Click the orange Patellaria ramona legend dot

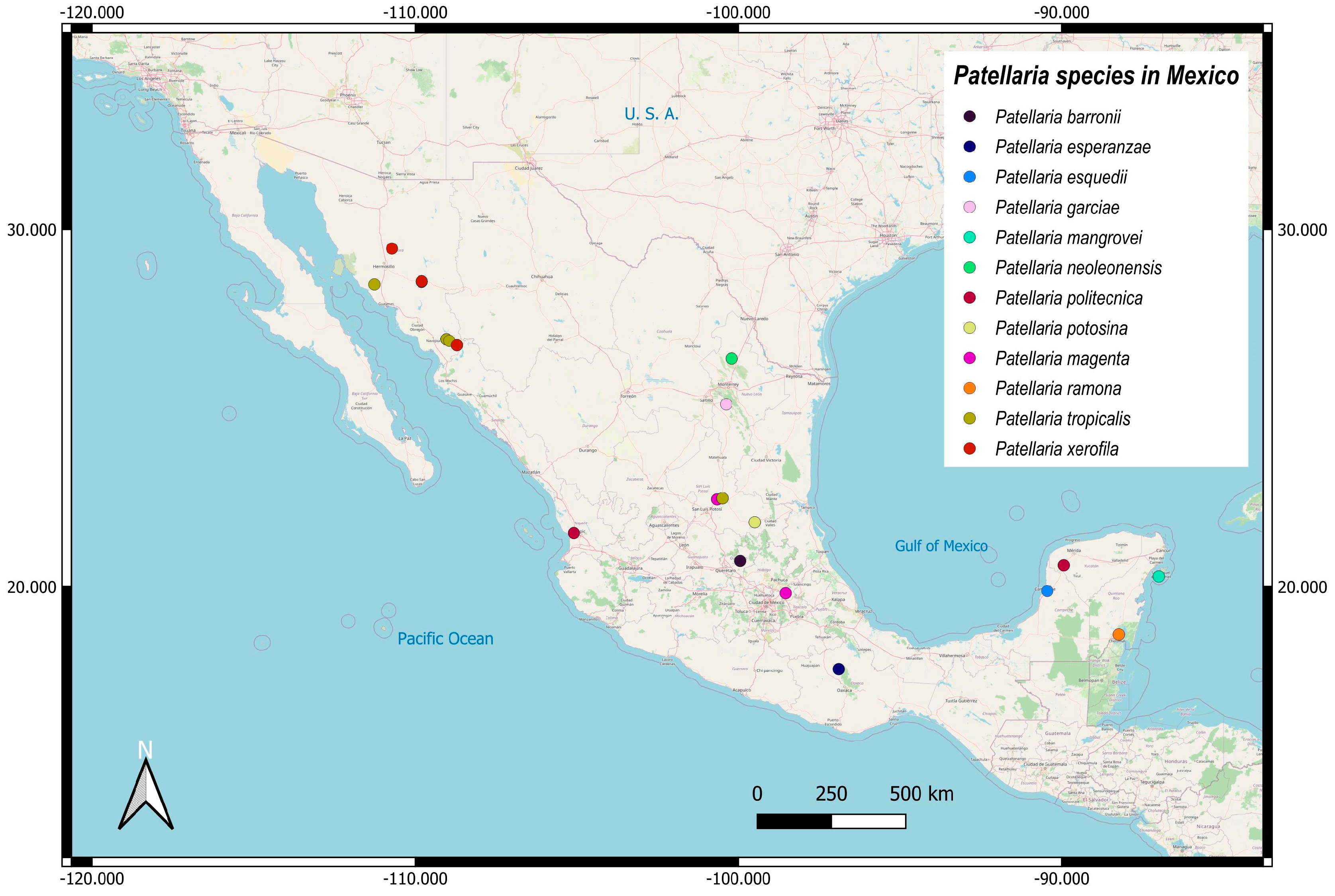[969, 388]
